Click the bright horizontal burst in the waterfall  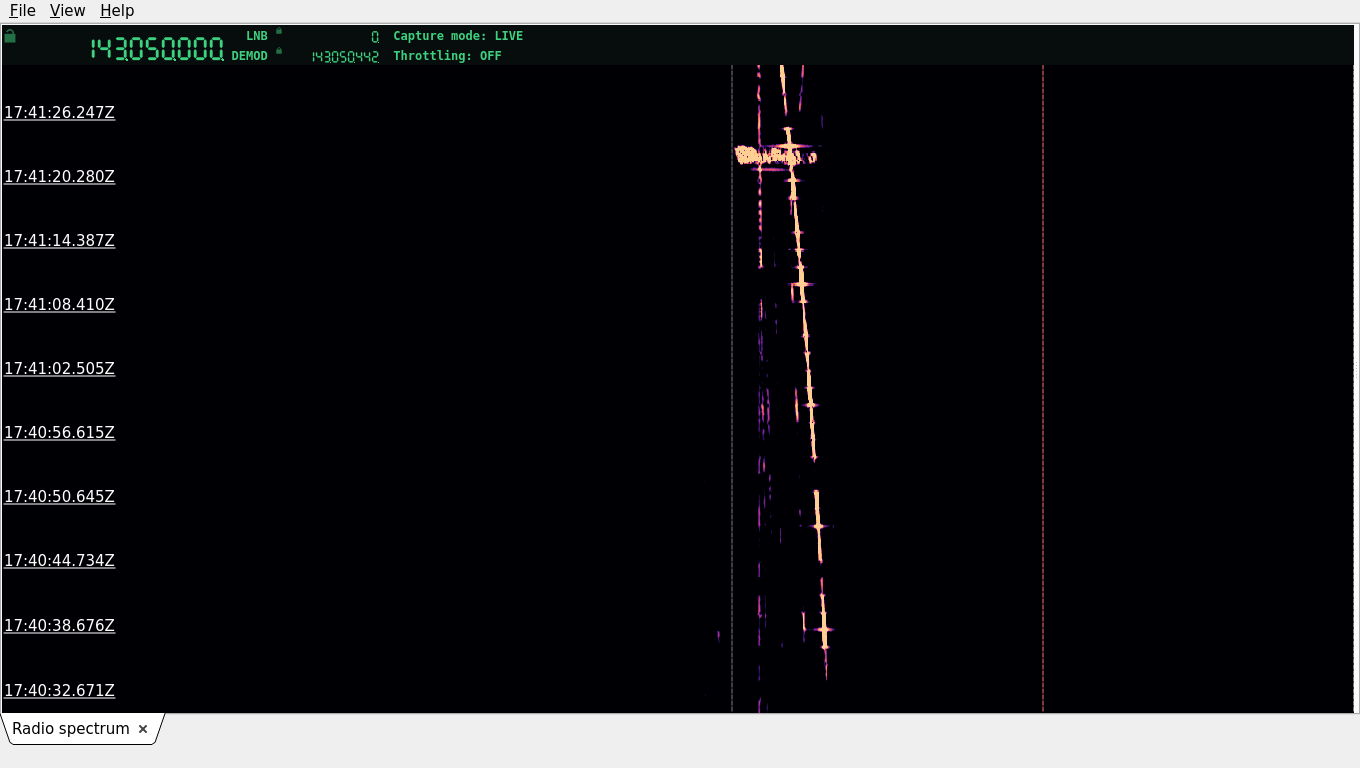[776, 155]
